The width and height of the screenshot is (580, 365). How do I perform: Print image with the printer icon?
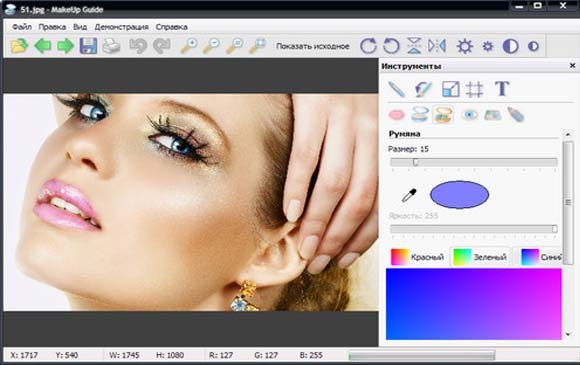click(x=111, y=46)
